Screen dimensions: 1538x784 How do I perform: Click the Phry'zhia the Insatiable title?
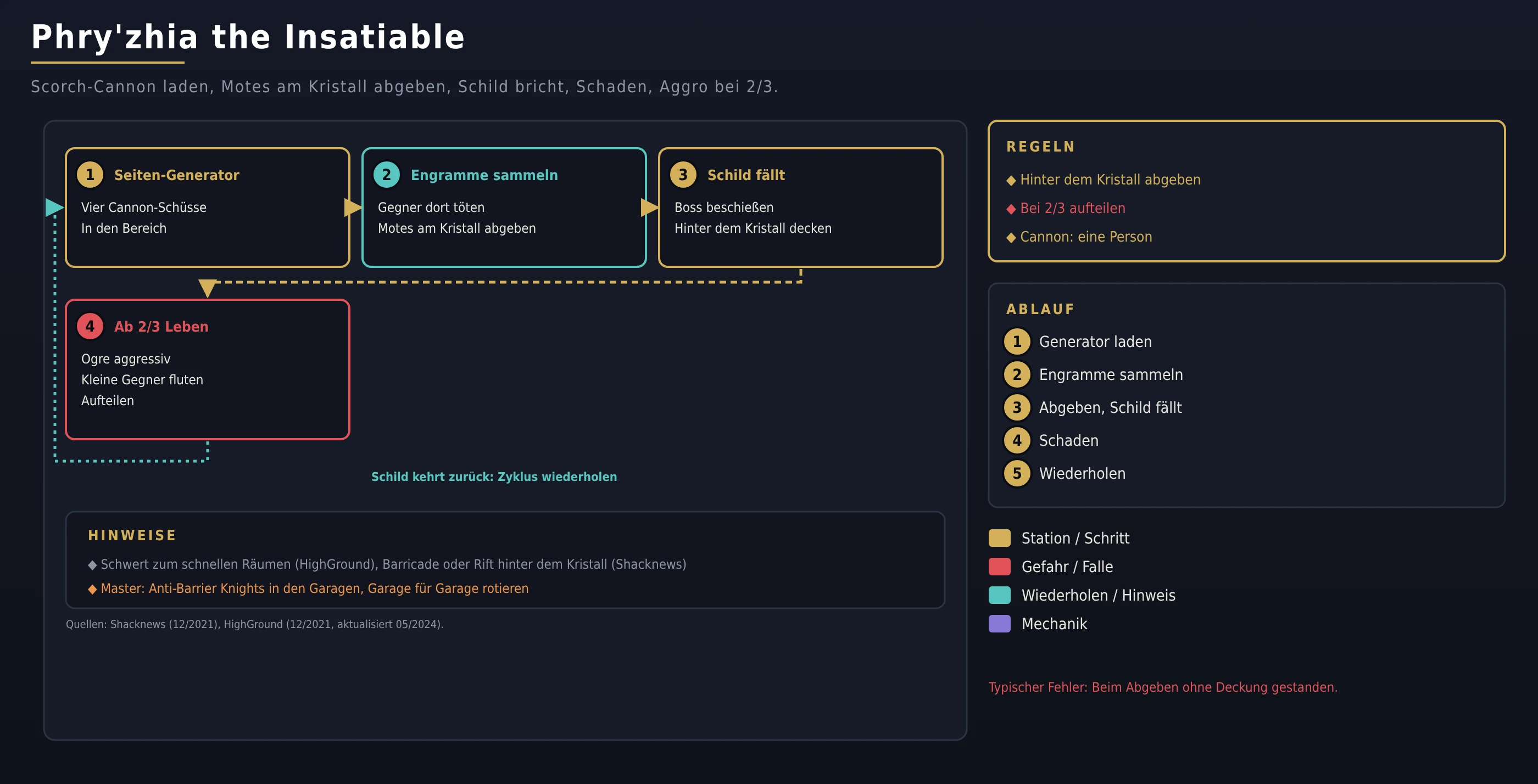pyautogui.click(x=248, y=37)
